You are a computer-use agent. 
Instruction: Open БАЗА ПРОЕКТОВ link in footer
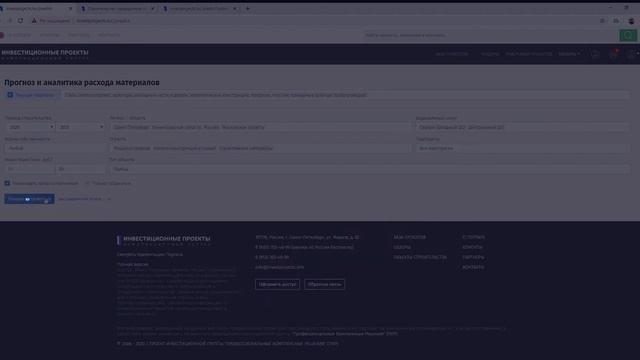tap(410, 237)
